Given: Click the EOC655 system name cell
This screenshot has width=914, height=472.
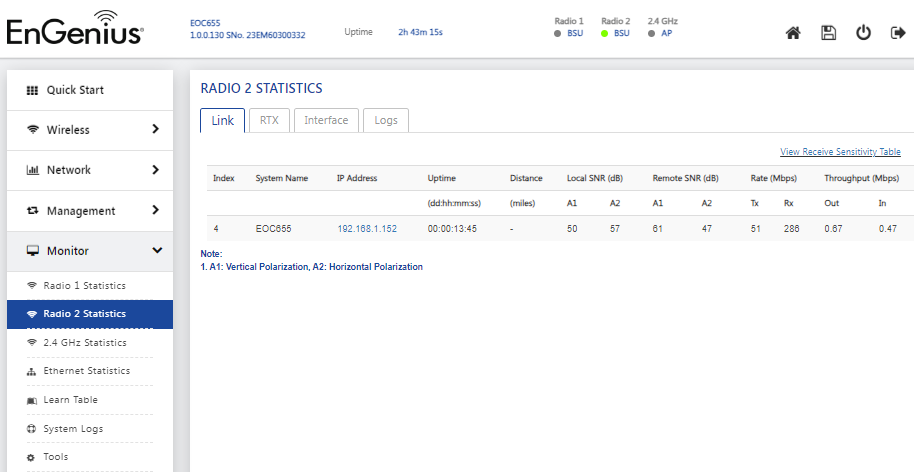Looking at the screenshot, I should (x=273, y=229).
